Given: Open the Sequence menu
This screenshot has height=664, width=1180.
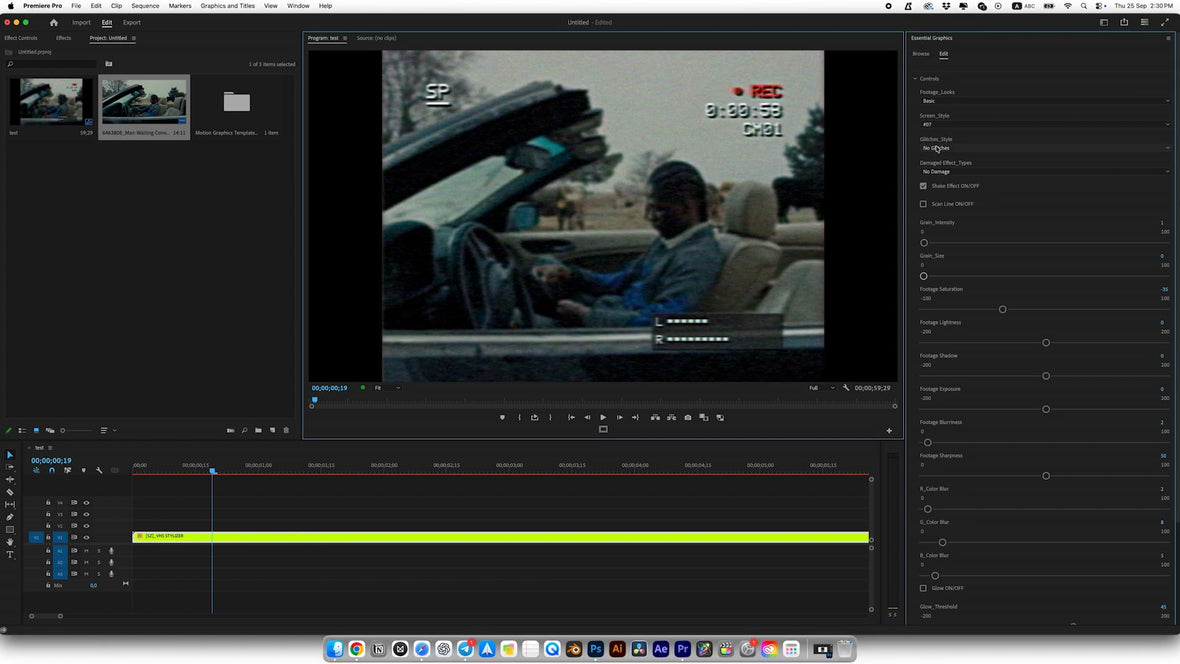Looking at the screenshot, I should [x=145, y=6].
